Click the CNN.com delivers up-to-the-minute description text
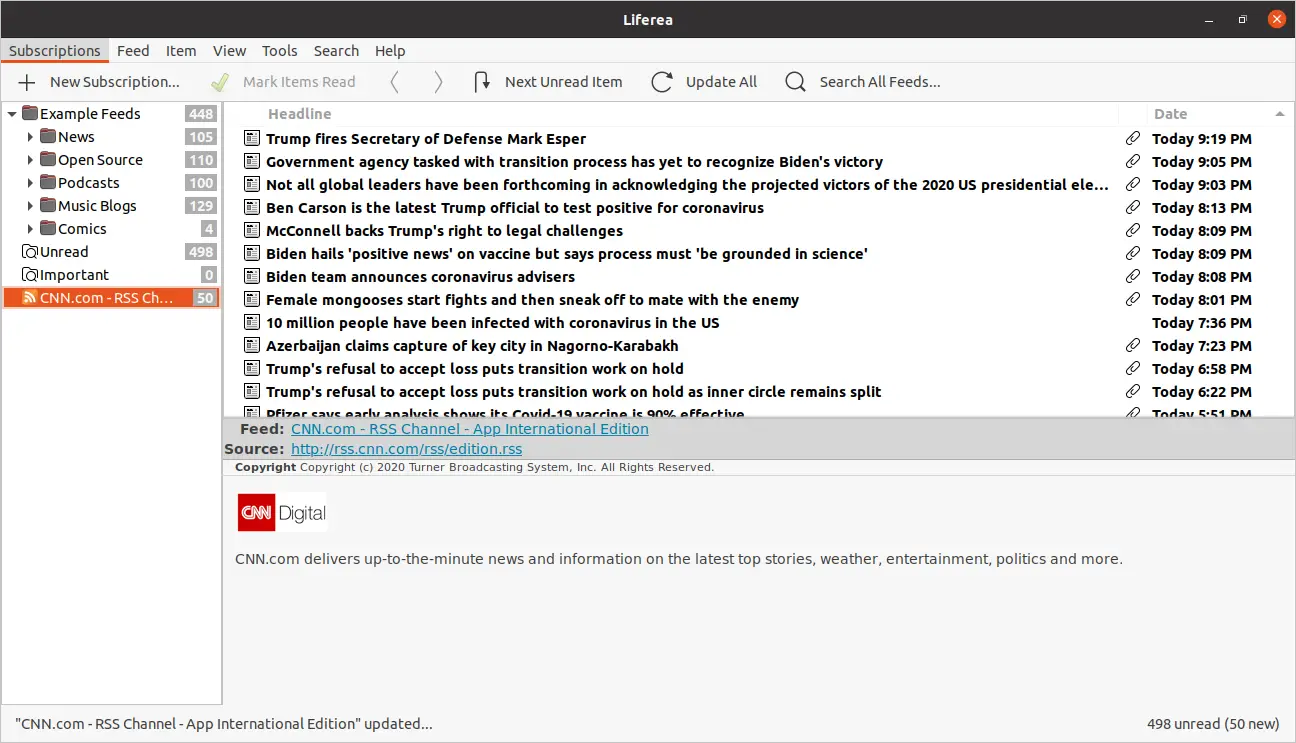 click(679, 559)
